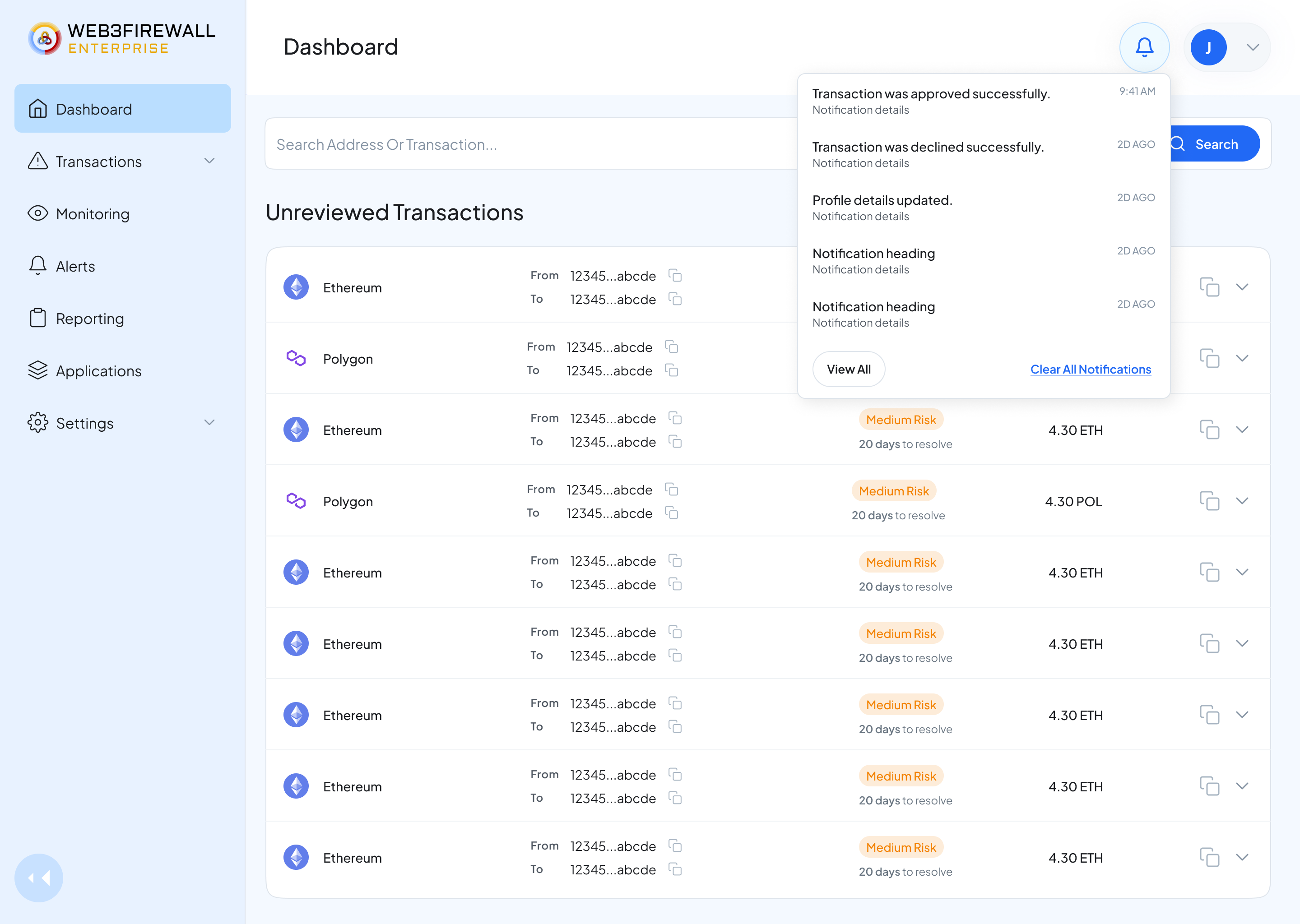Expand the third Ethereum transaction row
Viewport: 1300px width, 924px height.
coord(1242,572)
